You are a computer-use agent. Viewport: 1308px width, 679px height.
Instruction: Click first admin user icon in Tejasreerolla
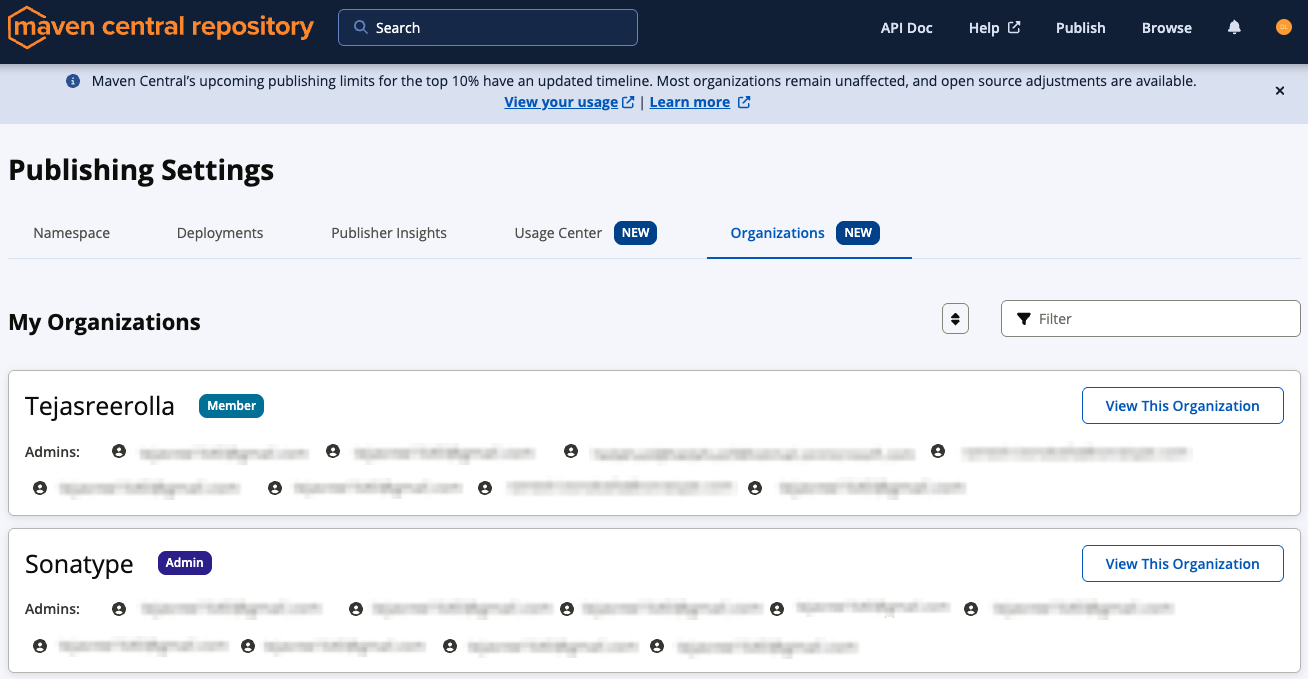coord(119,452)
